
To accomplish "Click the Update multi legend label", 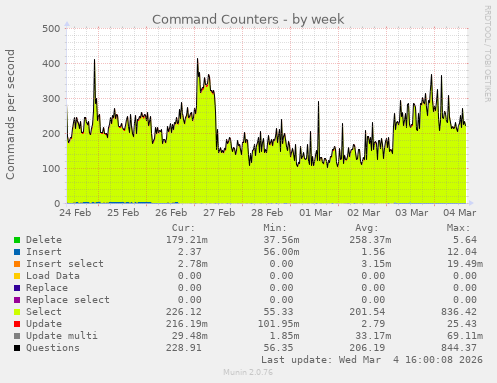I will click(62, 336).
